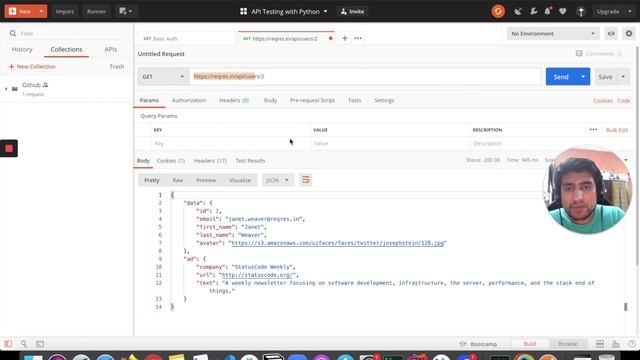Open the Authorization request tab
This screenshot has width=640, height=360.
click(x=189, y=100)
